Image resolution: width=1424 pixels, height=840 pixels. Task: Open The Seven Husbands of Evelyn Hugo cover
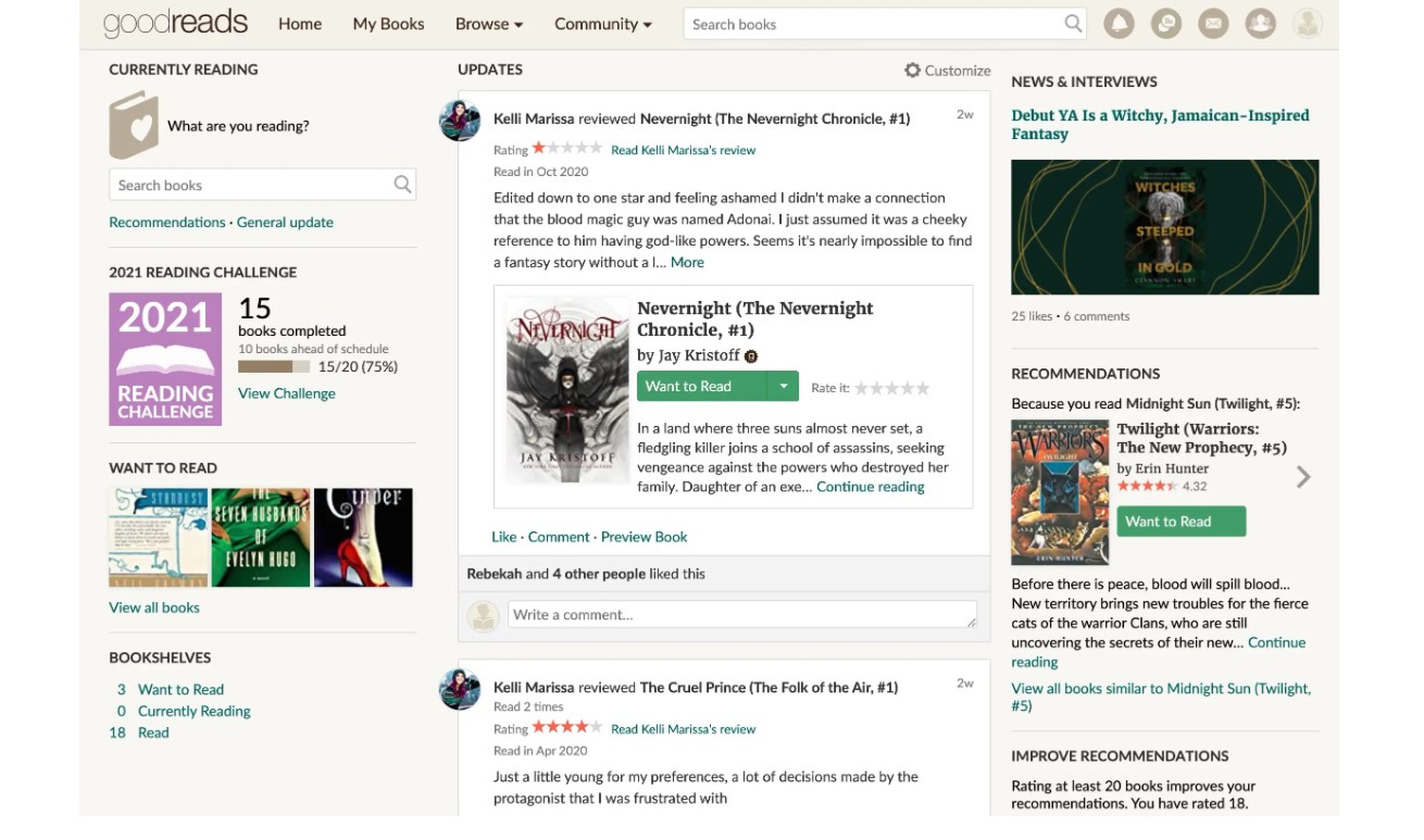pyautogui.click(x=260, y=537)
